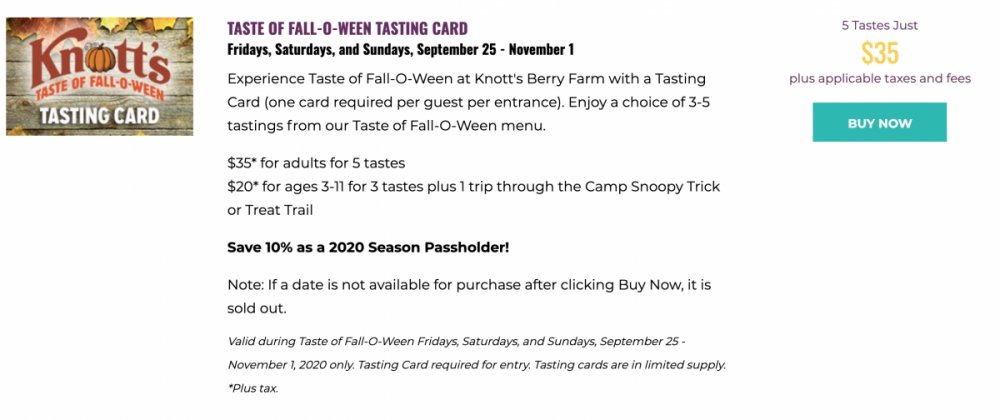Click the 'TASTING CARD' text on the image

point(99,115)
